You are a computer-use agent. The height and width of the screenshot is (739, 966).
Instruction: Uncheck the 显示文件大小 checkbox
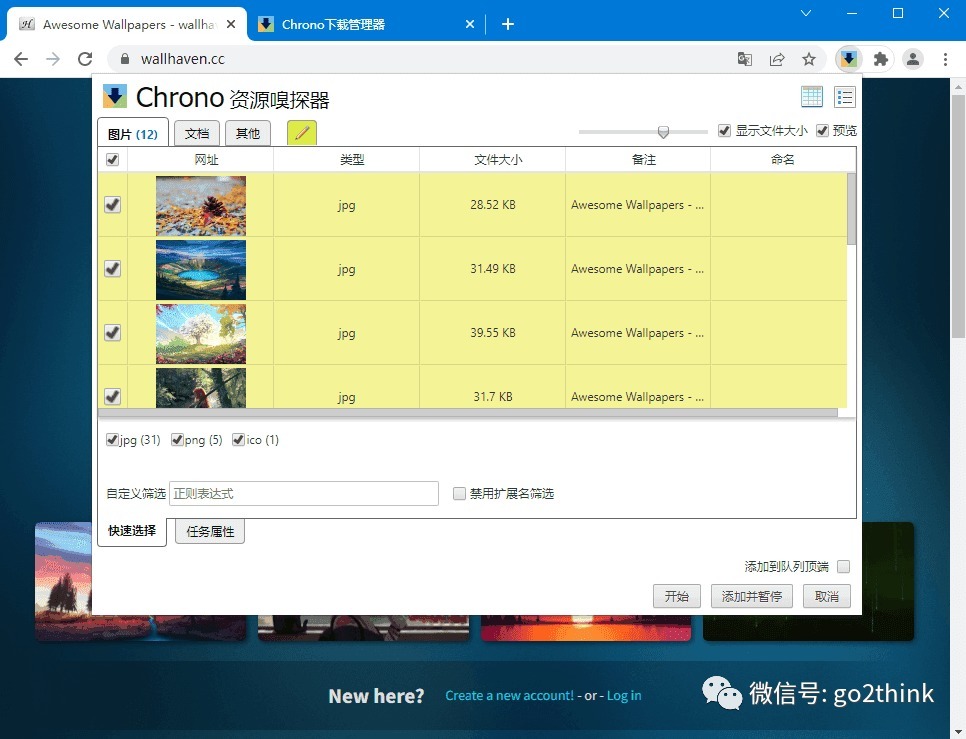point(724,131)
